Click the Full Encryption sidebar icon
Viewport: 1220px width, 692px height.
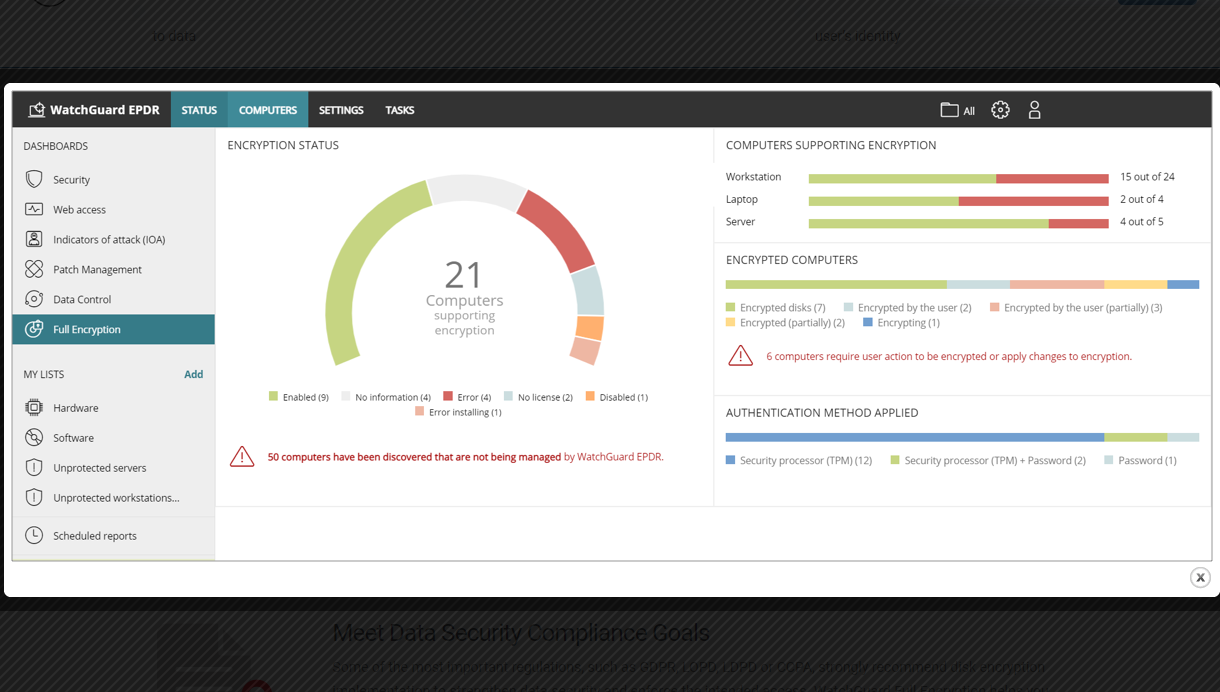coord(34,329)
